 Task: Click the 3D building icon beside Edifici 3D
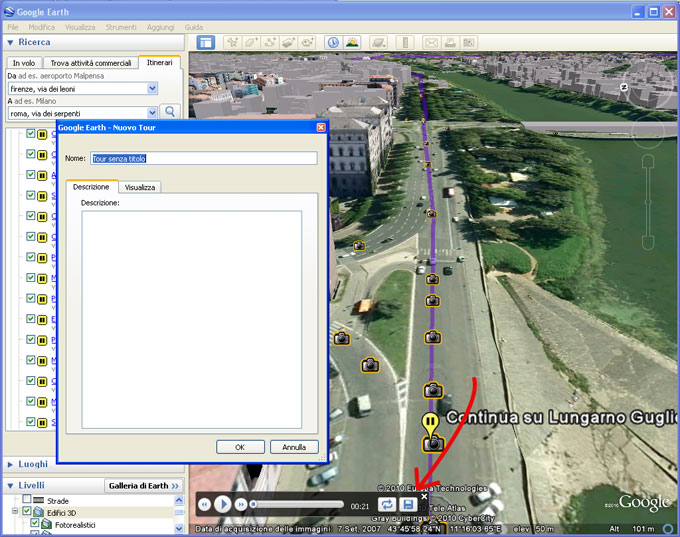39,512
